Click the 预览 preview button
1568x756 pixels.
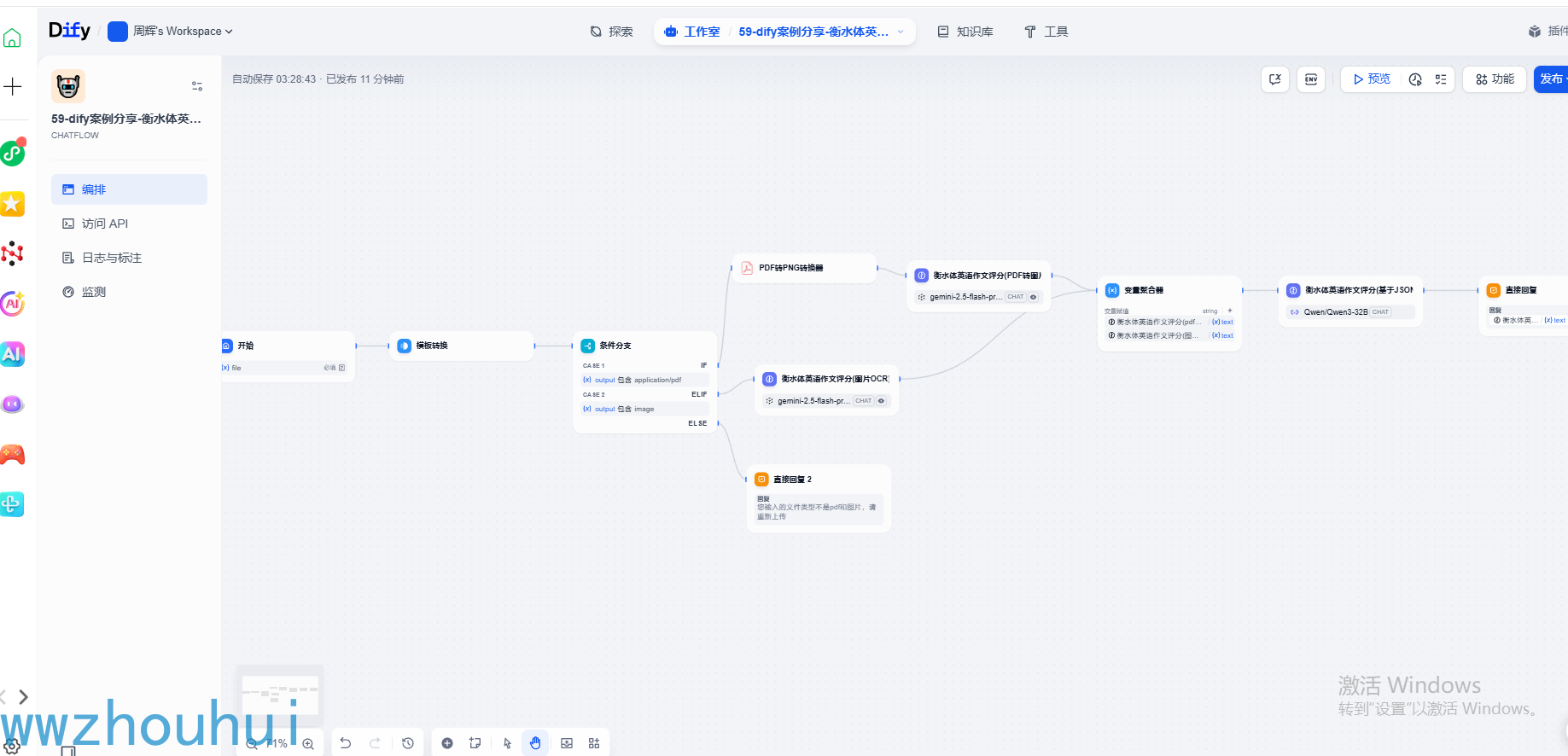click(x=1371, y=79)
